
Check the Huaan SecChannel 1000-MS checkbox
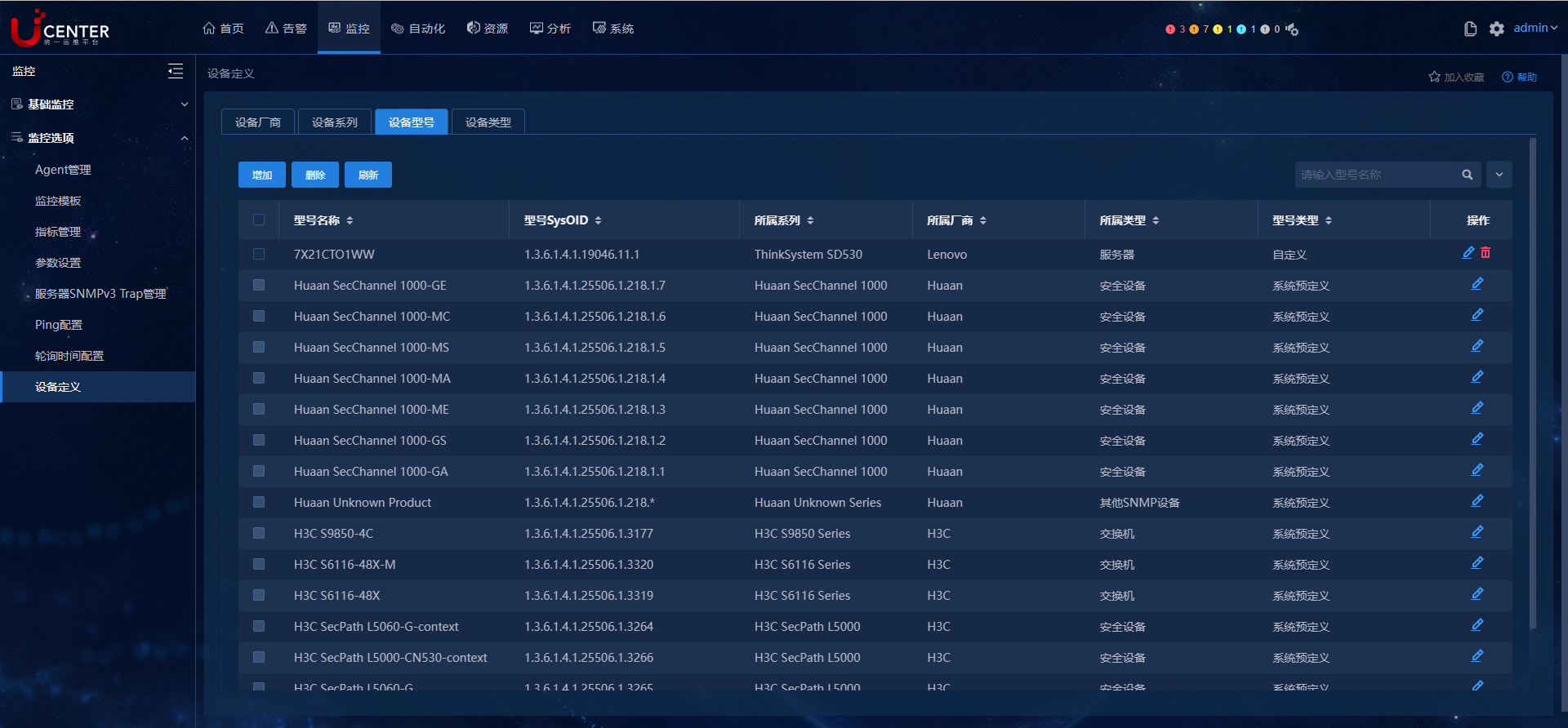(x=259, y=347)
